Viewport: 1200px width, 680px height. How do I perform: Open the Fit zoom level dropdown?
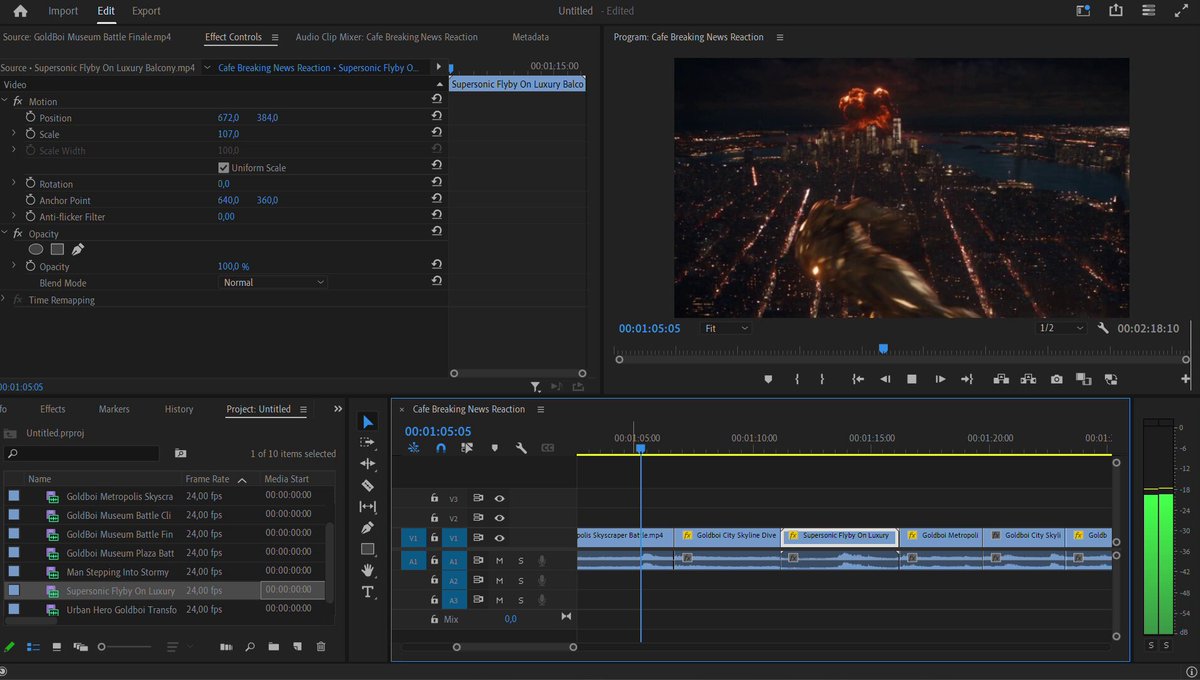725,328
